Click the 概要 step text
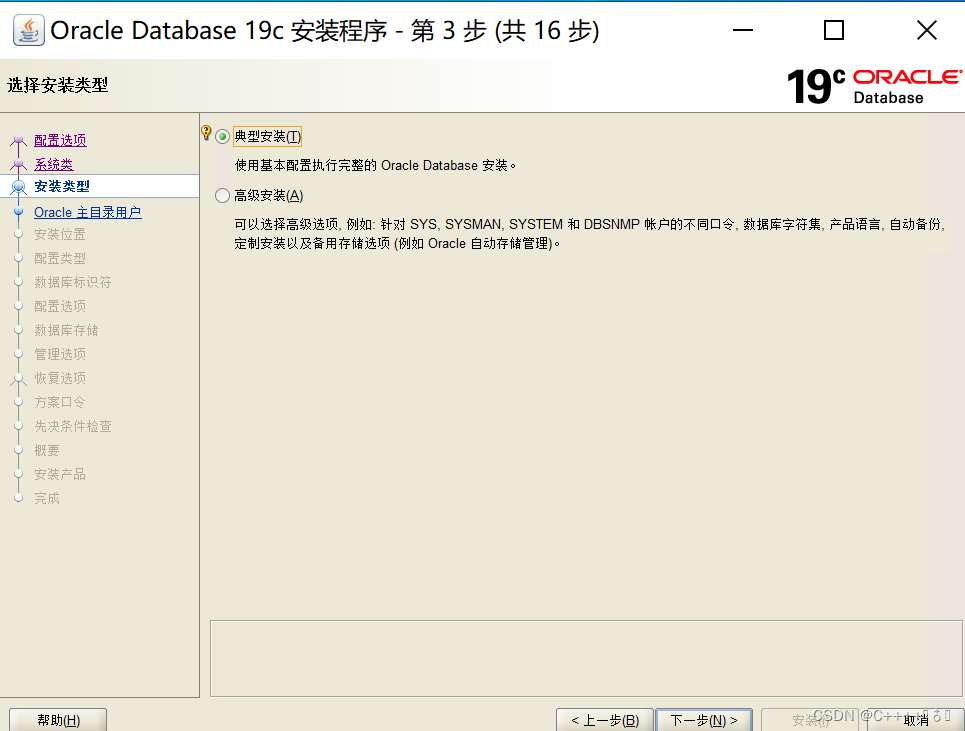The width and height of the screenshot is (965, 731). pos(47,450)
